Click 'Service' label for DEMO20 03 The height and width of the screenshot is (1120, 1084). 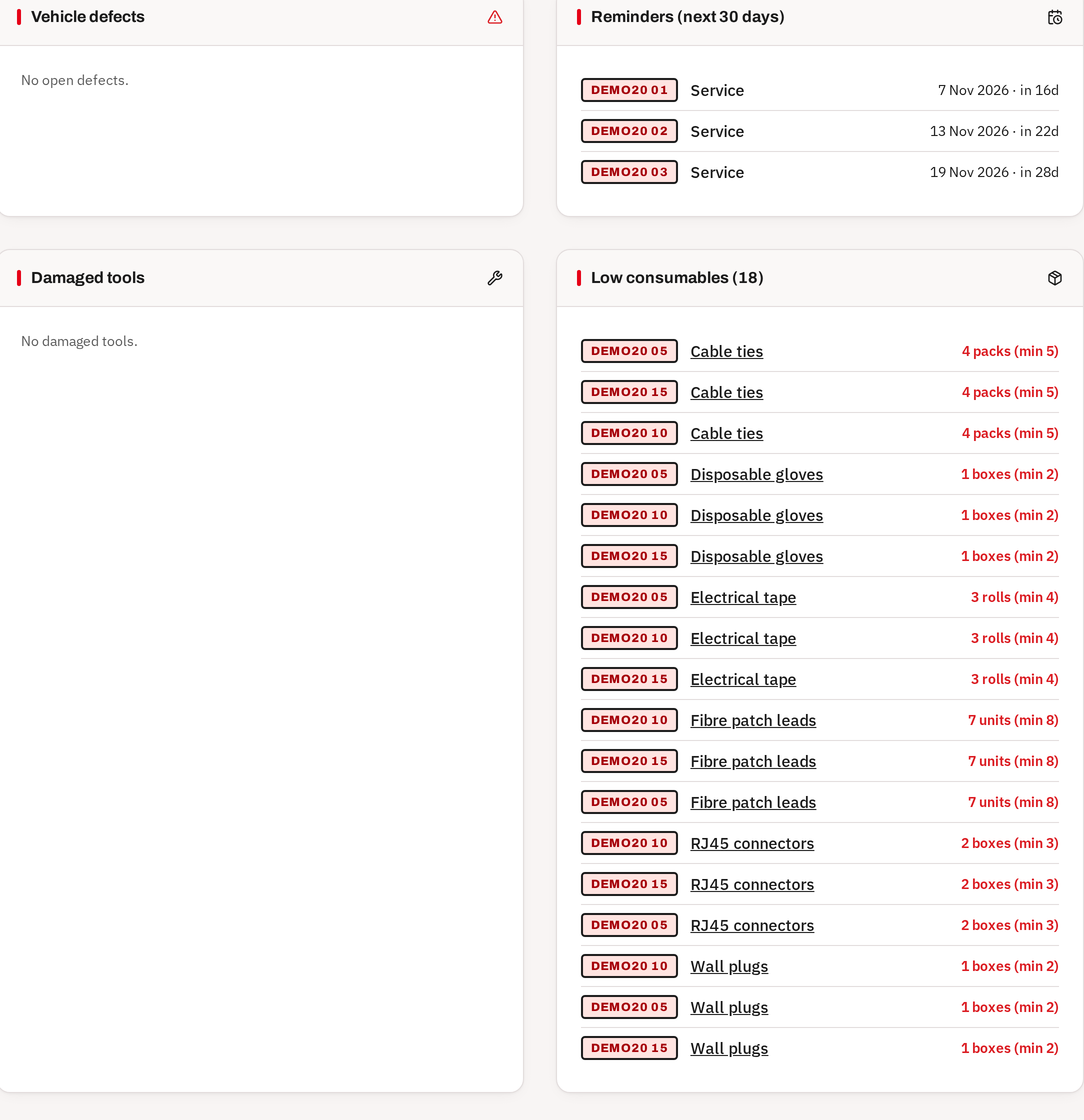[717, 173]
